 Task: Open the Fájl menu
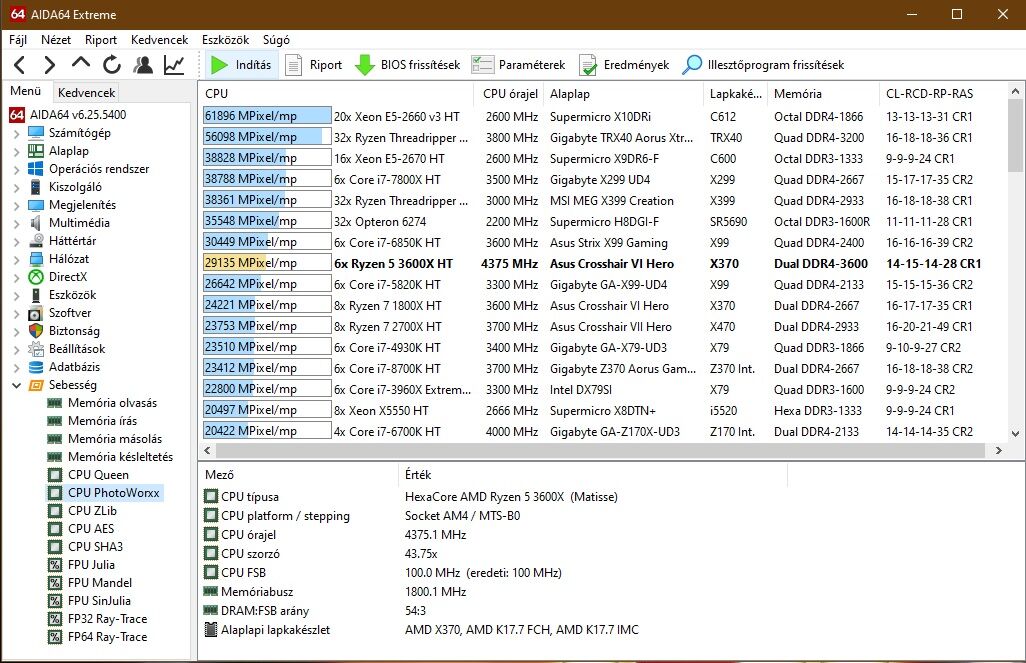click(x=18, y=40)
